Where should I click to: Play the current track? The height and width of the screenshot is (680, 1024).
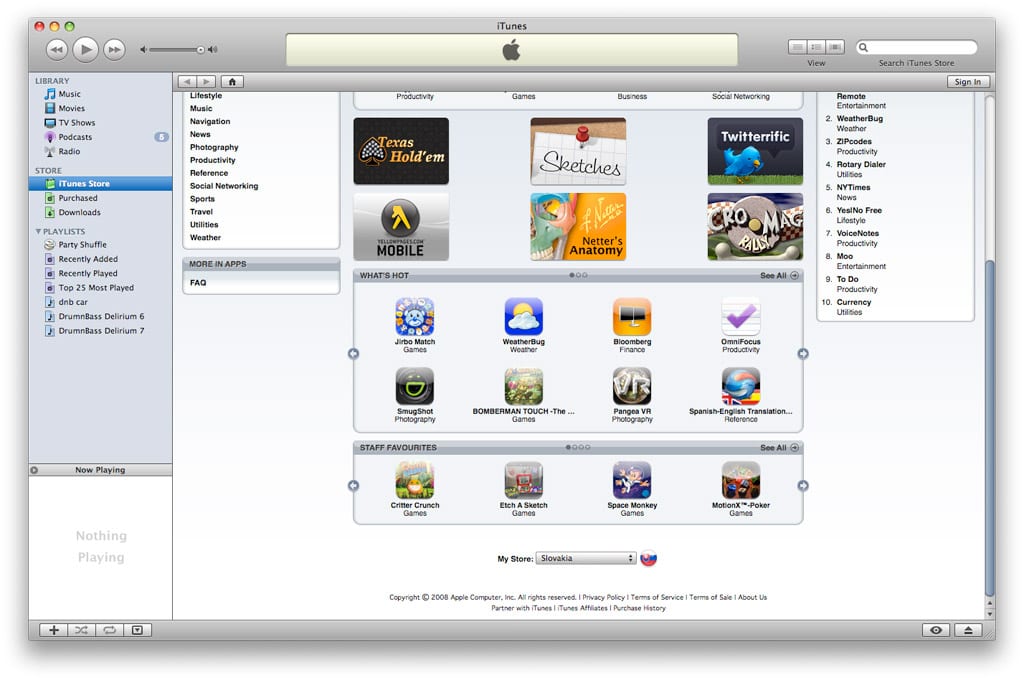tap(86, 49)
